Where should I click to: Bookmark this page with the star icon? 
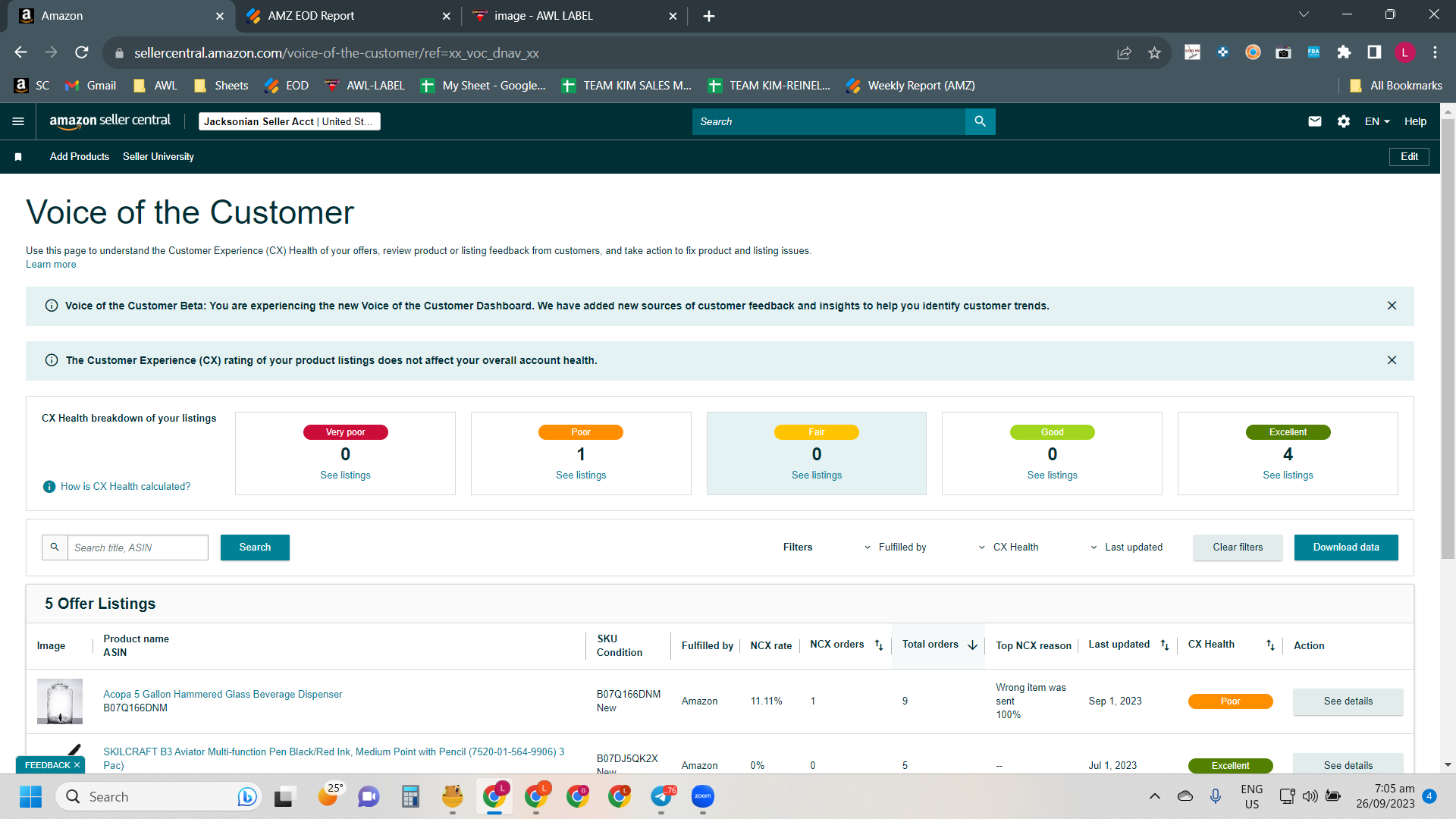pos(1154,52)
